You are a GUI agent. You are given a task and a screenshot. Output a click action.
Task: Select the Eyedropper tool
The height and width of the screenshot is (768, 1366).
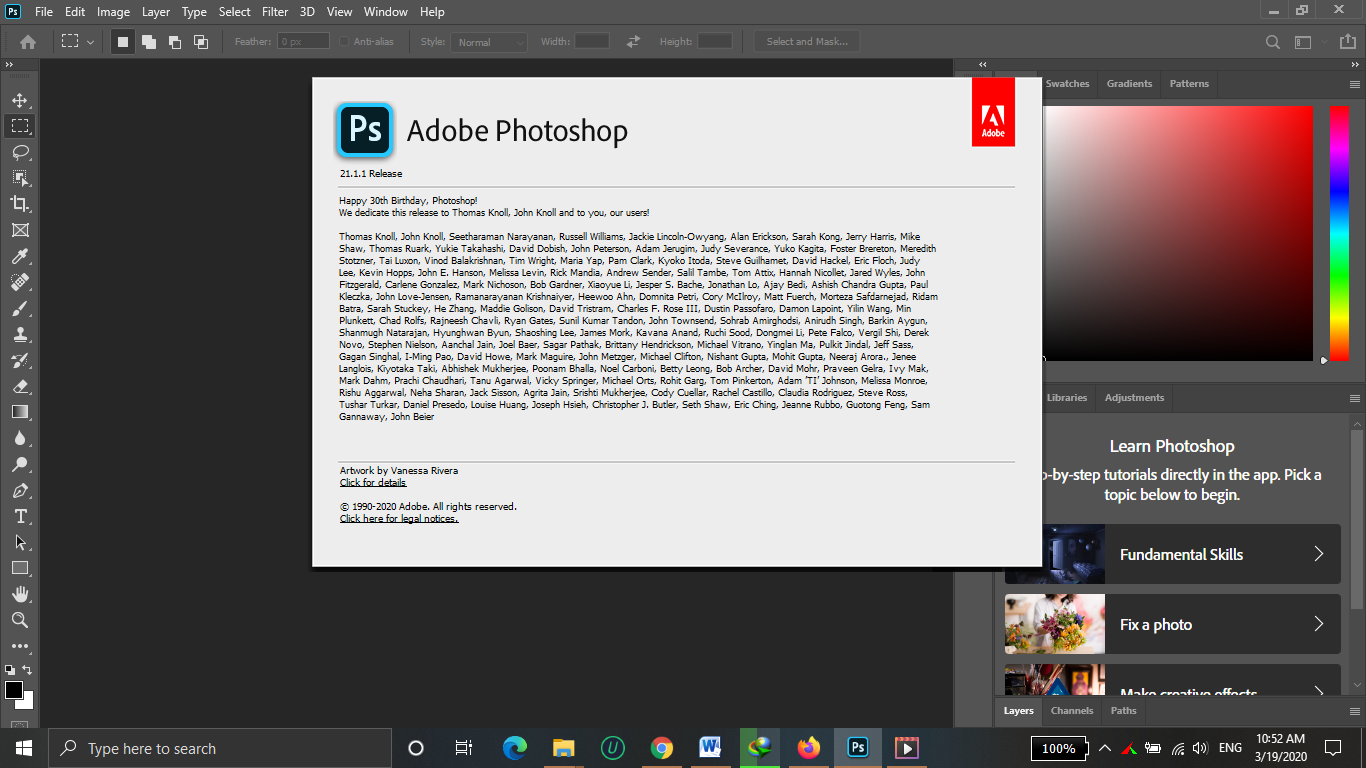pos(20,256)
